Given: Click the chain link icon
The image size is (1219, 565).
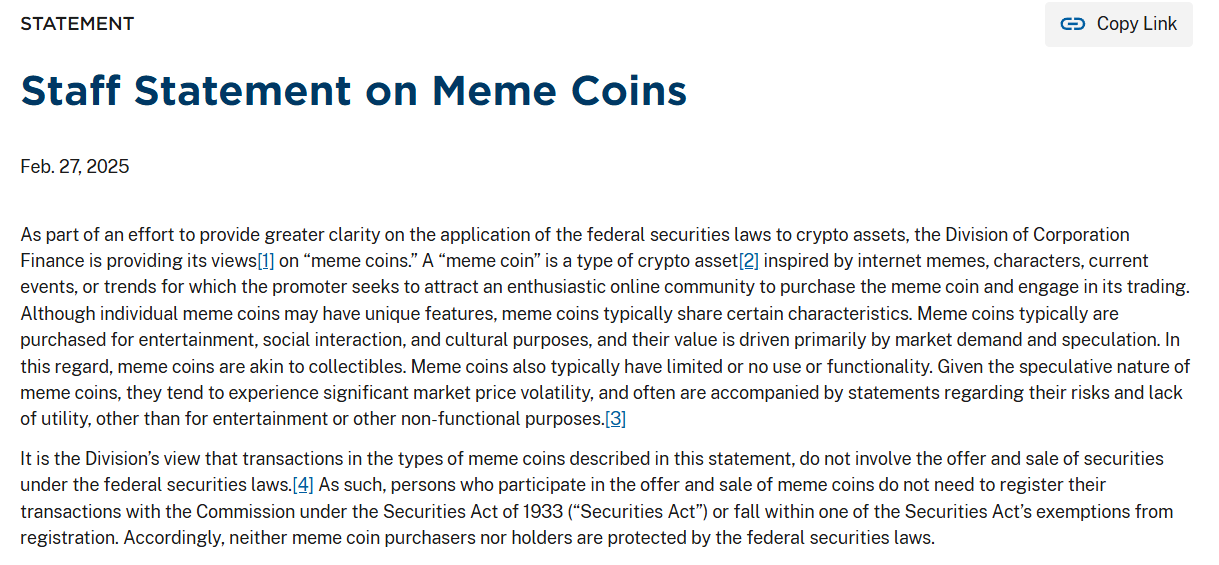Looking at the screenshot, I should (1073, 24).
